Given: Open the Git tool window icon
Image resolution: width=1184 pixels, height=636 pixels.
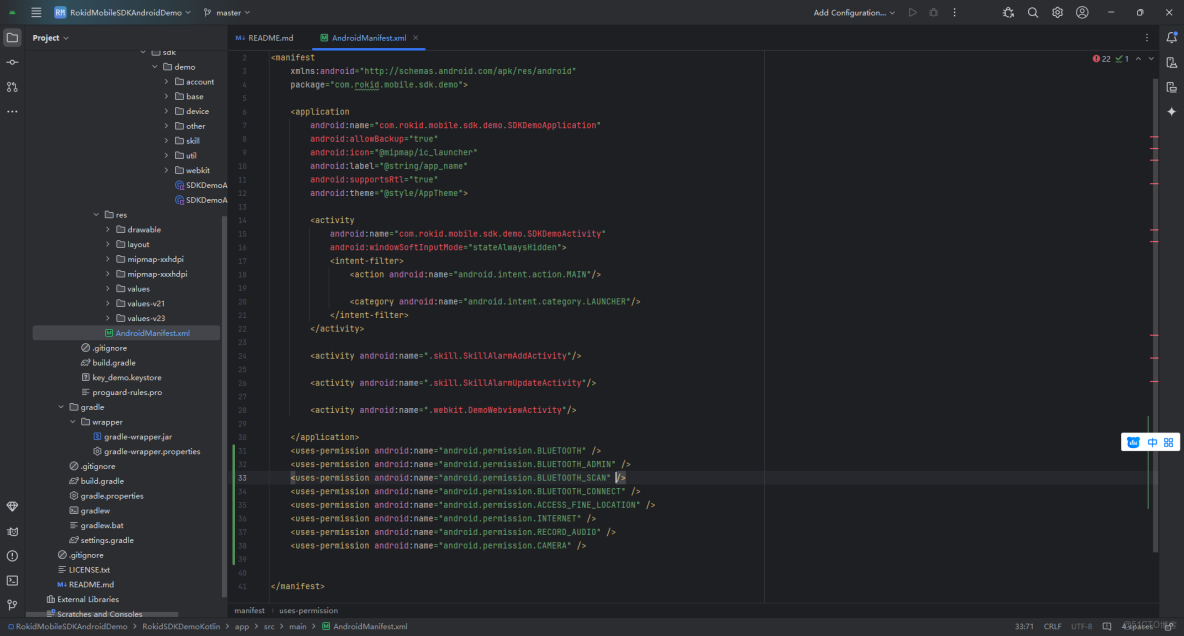Looking at the screenshot, I should point(12,605).
